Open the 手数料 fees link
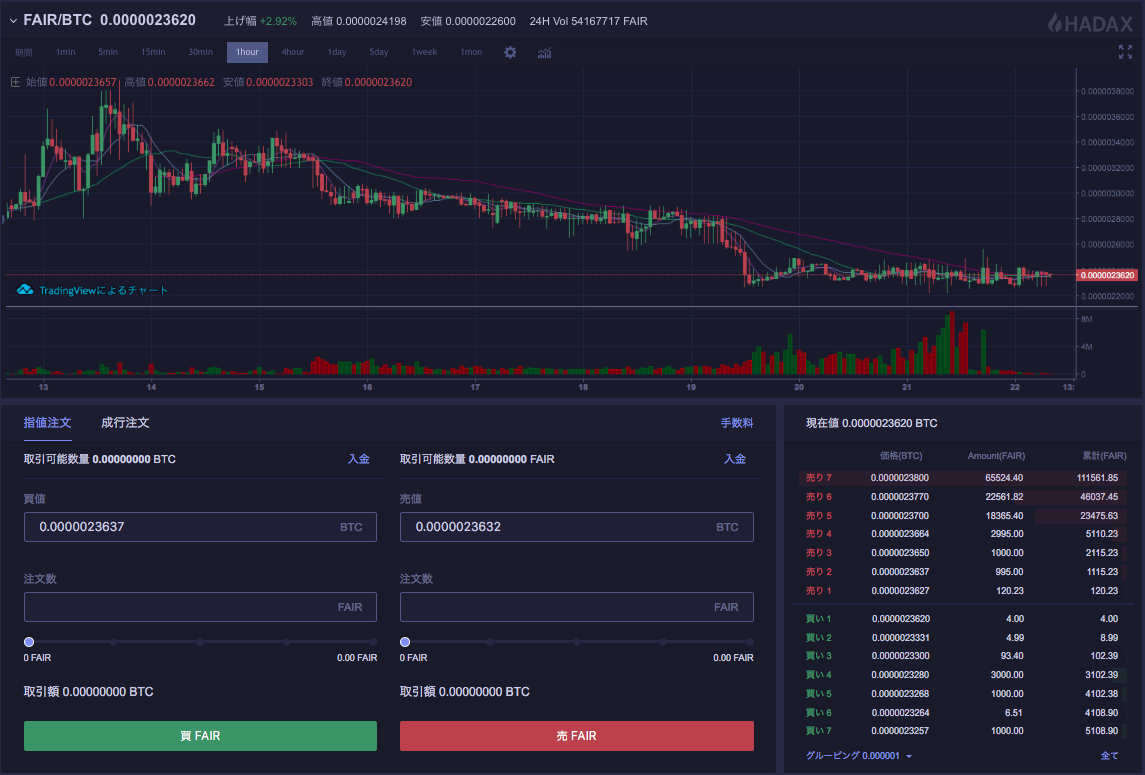The image size is (1145, 775). [737, 424]
